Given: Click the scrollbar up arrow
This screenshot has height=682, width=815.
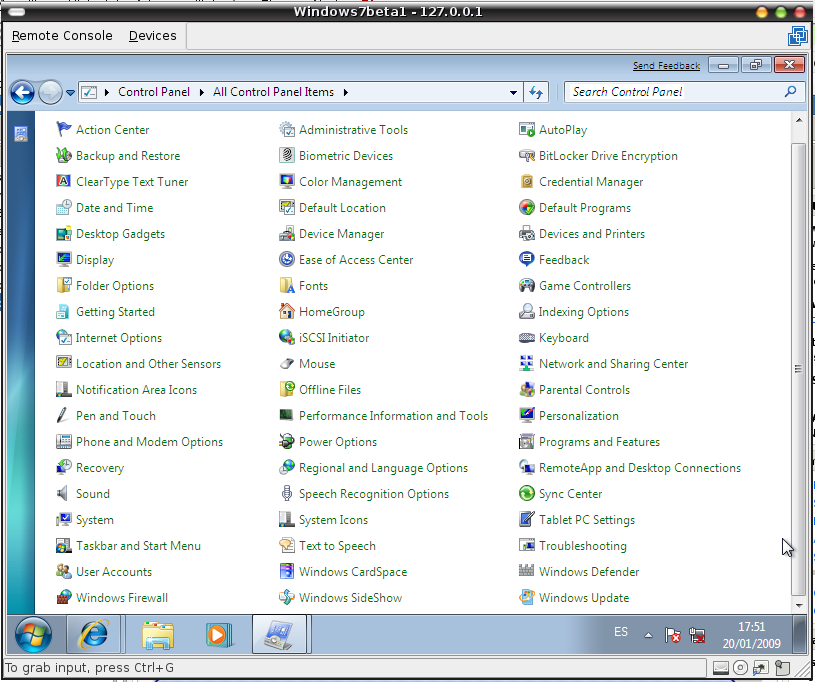Looking at the screenshot, I should point(798,121).
